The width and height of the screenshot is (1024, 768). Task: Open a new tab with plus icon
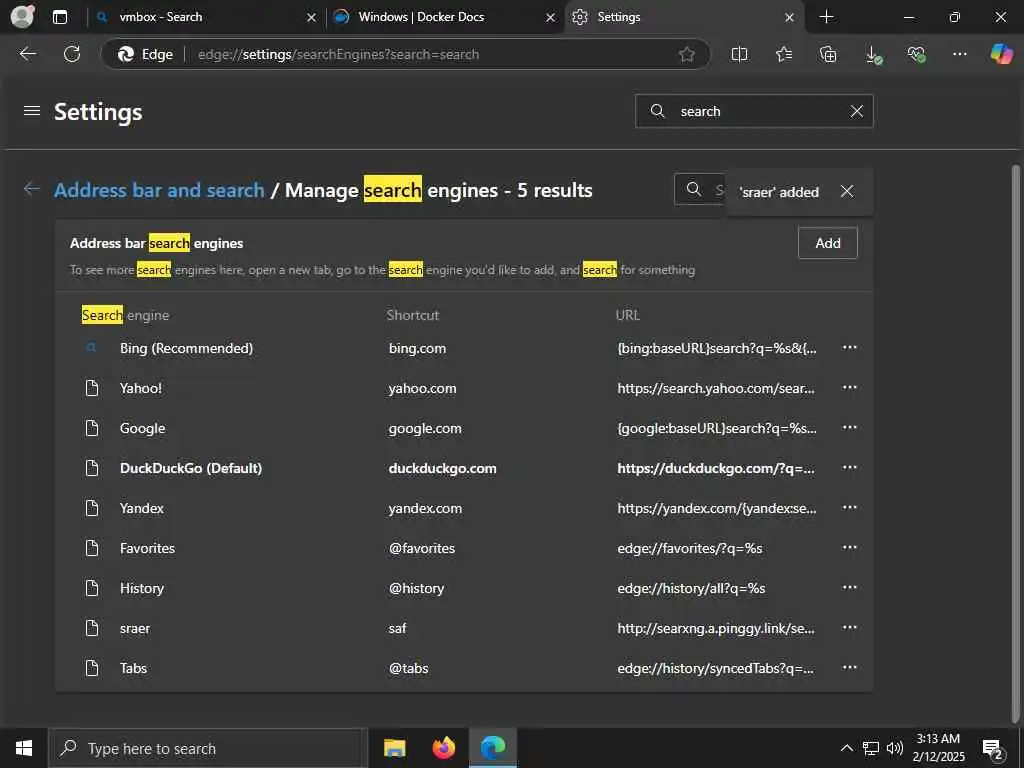tap(826, 17)
